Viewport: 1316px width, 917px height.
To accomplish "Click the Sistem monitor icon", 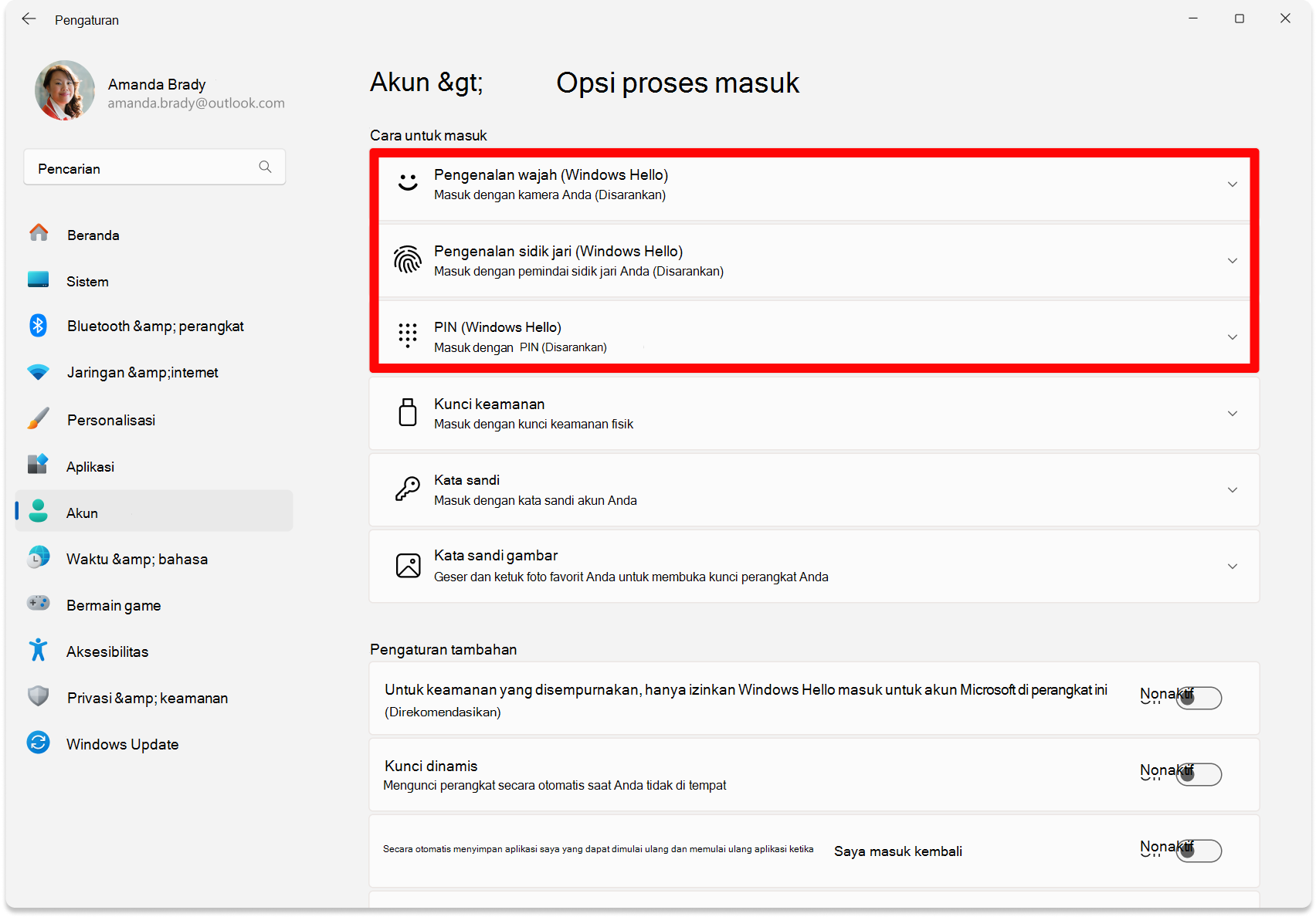I will [39, 280].
